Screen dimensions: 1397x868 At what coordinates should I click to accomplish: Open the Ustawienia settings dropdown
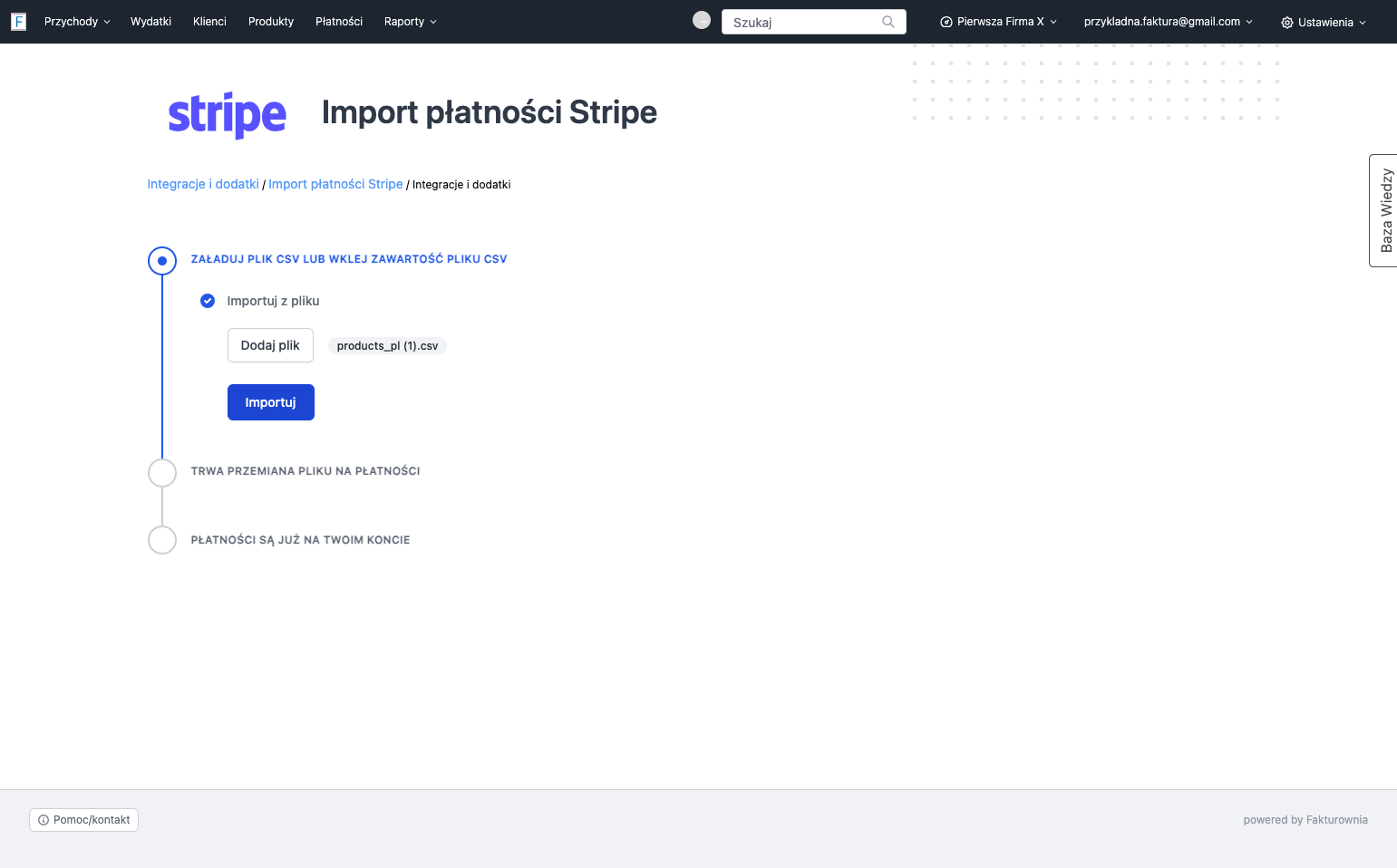click(1324, 23)
